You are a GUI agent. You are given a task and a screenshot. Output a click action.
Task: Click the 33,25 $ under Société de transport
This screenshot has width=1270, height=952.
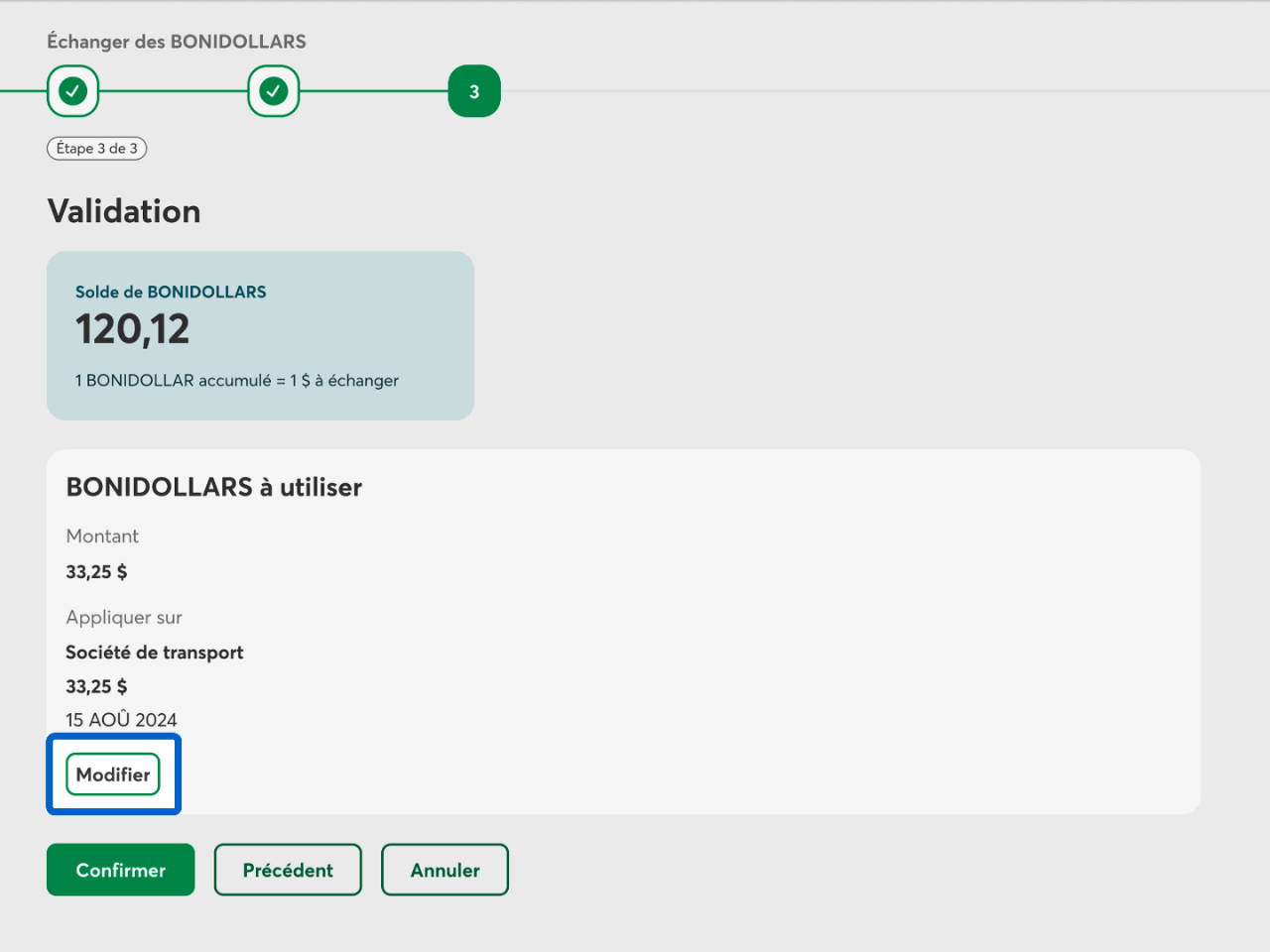tap(96, 686)
